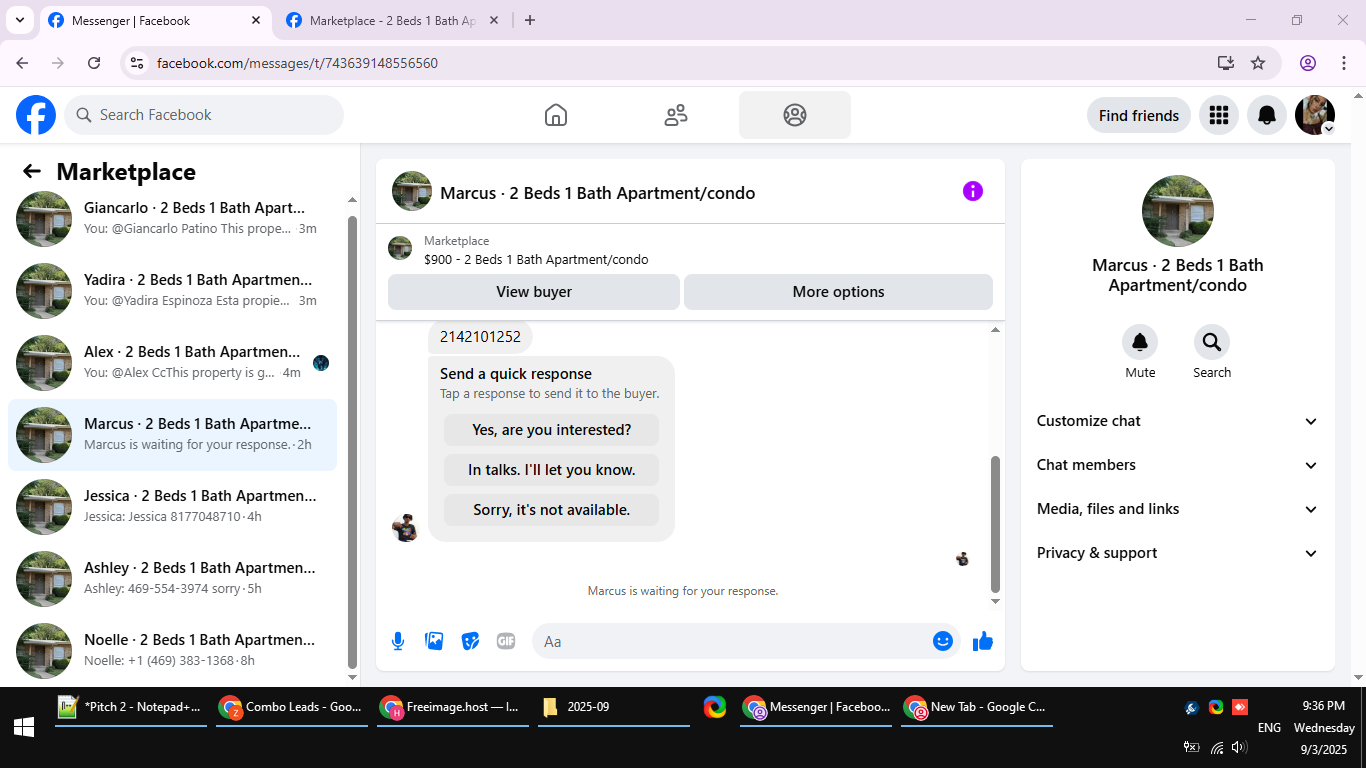Click the More options button

point(838,292)
